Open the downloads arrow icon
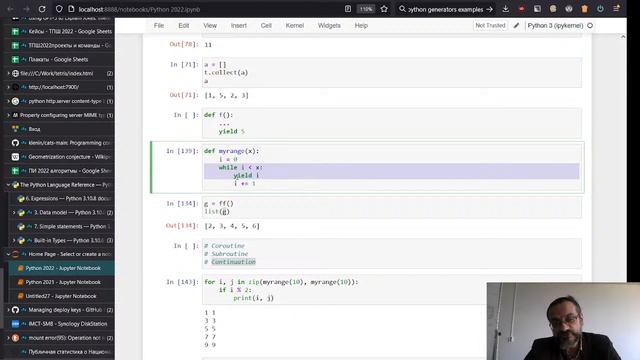Screen dimensions: 640x360 [506, 9]
